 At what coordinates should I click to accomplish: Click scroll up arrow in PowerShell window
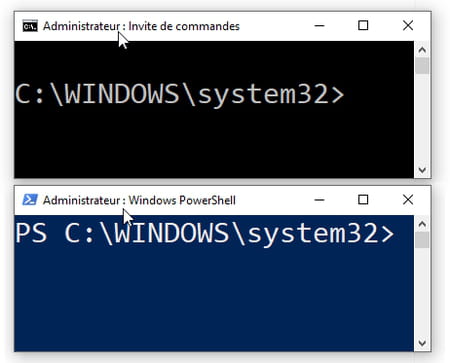pyautogui.click(x=422, y=224)
